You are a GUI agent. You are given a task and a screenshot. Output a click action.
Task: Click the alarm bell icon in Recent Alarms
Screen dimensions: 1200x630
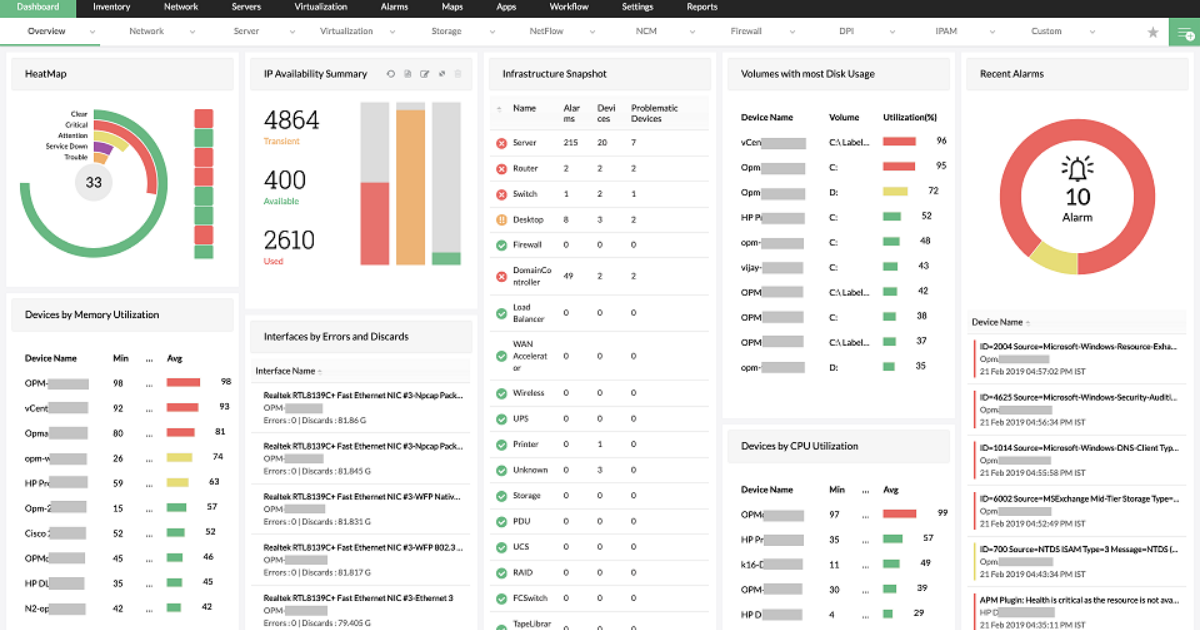coord(1077,168)
